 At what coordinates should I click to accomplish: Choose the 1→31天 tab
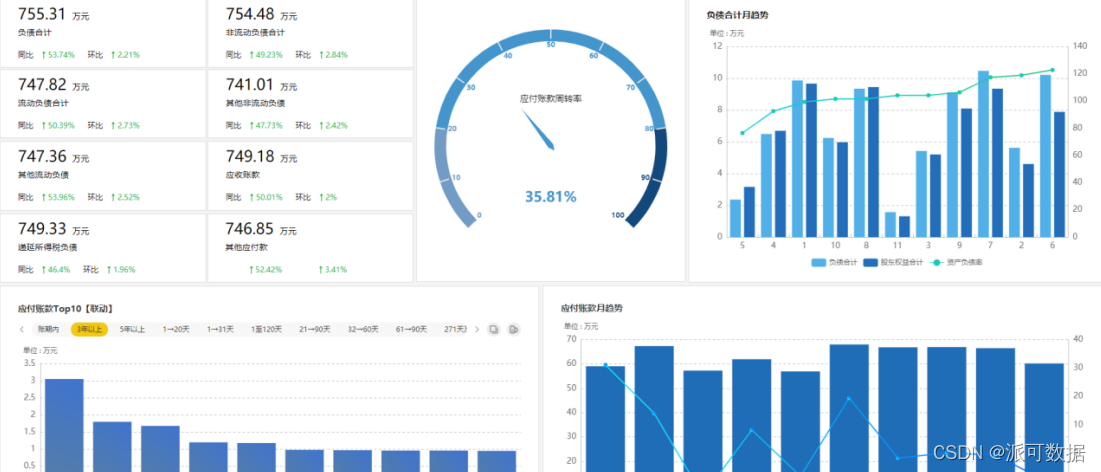tap(220, 329)
